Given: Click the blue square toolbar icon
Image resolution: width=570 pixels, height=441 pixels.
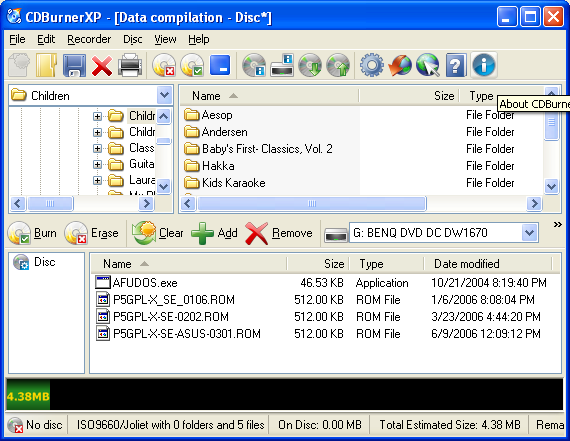Looking at the screenshot, I should pyautogui.click(x=220, y=65).
